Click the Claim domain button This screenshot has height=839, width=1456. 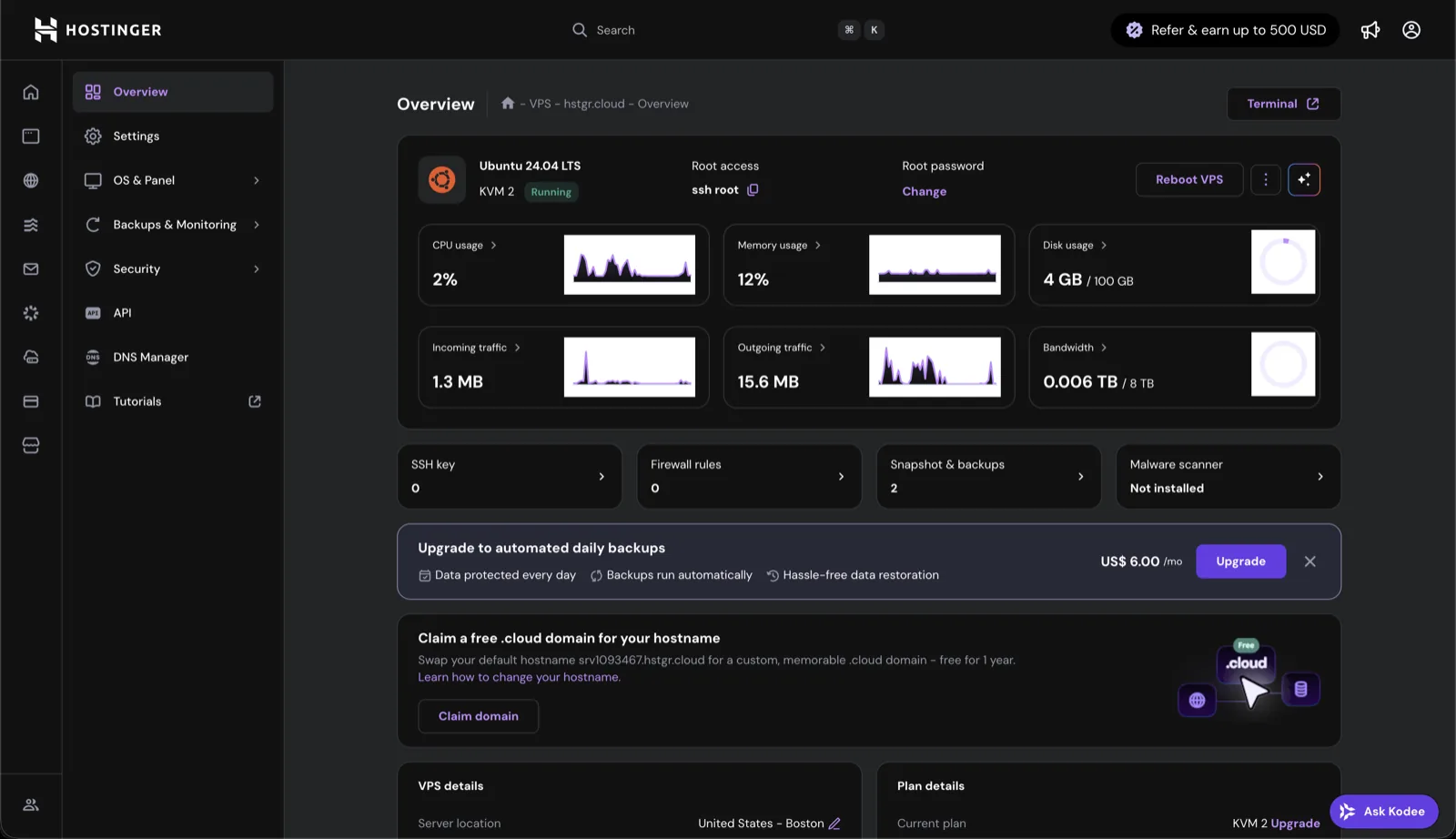[479, 716]
